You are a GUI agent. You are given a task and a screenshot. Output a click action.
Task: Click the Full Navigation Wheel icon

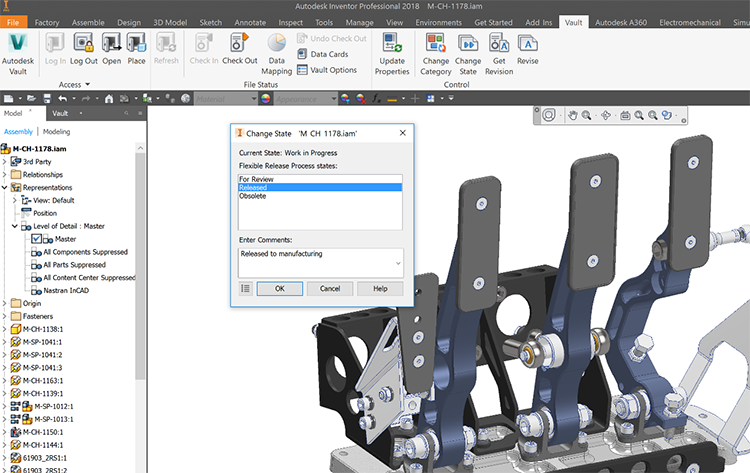point(549,115)
